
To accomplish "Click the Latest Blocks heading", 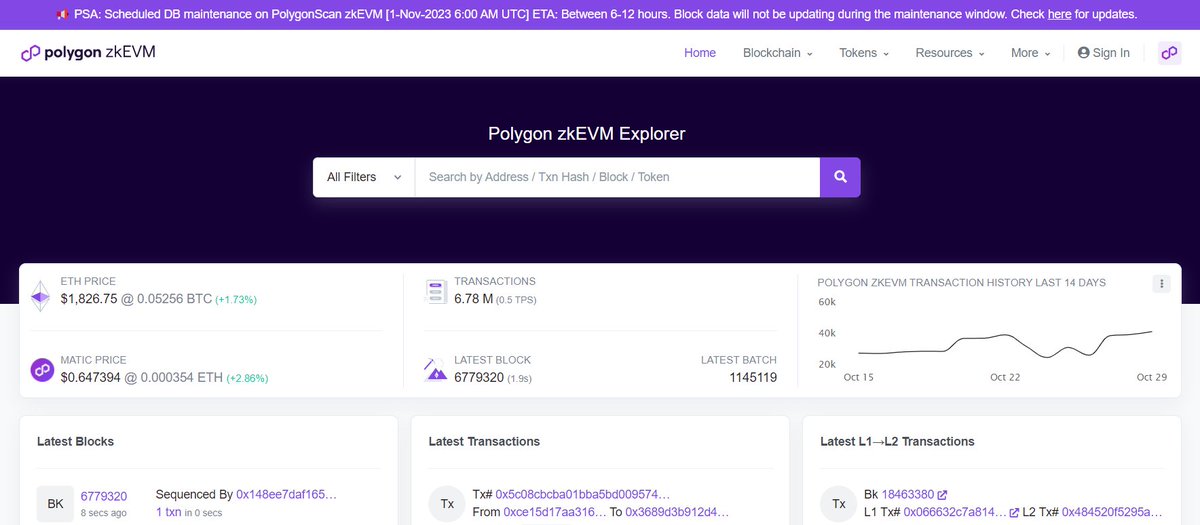I will tap(75, 441).
